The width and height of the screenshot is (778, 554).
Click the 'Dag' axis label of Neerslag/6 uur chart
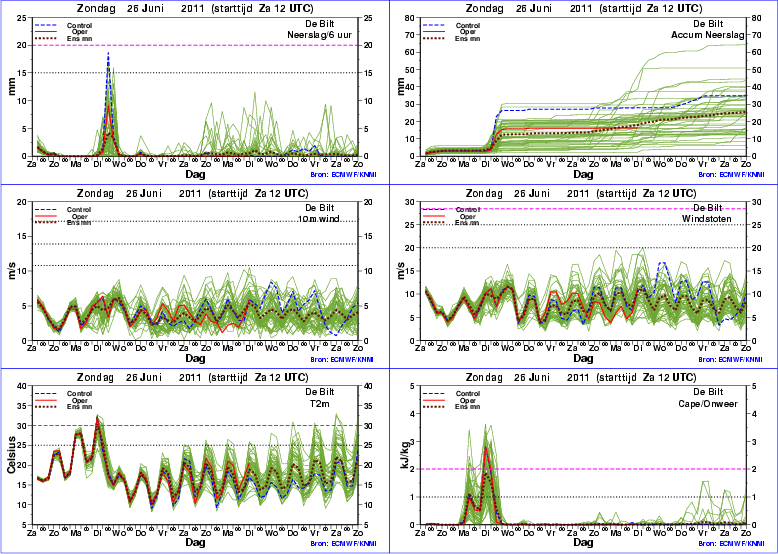click(x=195, y=174)
